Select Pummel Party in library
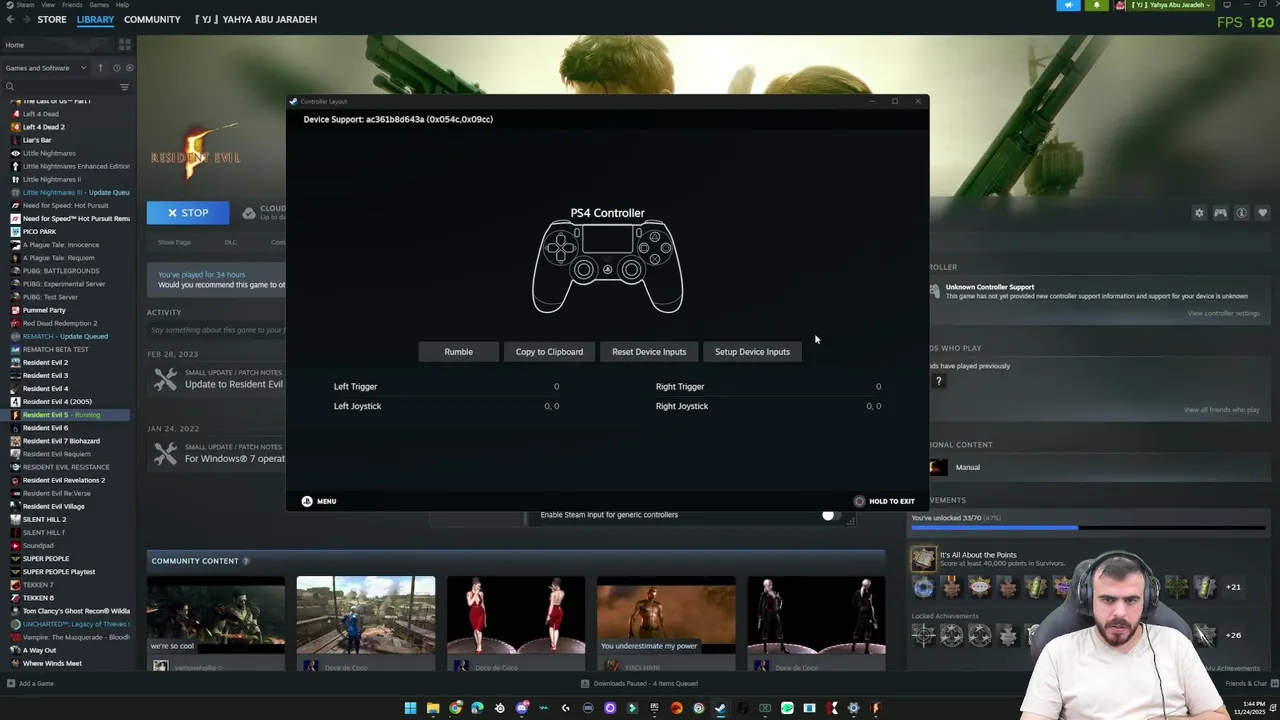Image resolution: width=1280 pixels, height=720 pixels. point(44,310)
